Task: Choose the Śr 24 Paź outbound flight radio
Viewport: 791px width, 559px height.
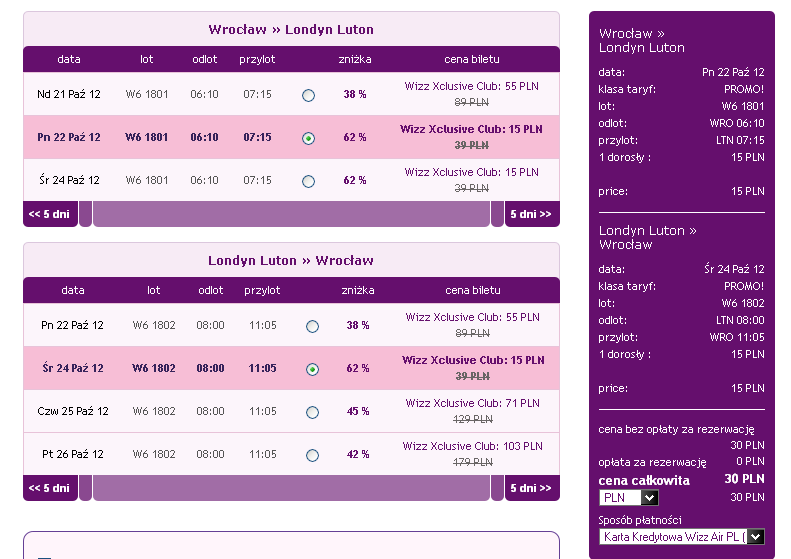Action: (308, 181)
